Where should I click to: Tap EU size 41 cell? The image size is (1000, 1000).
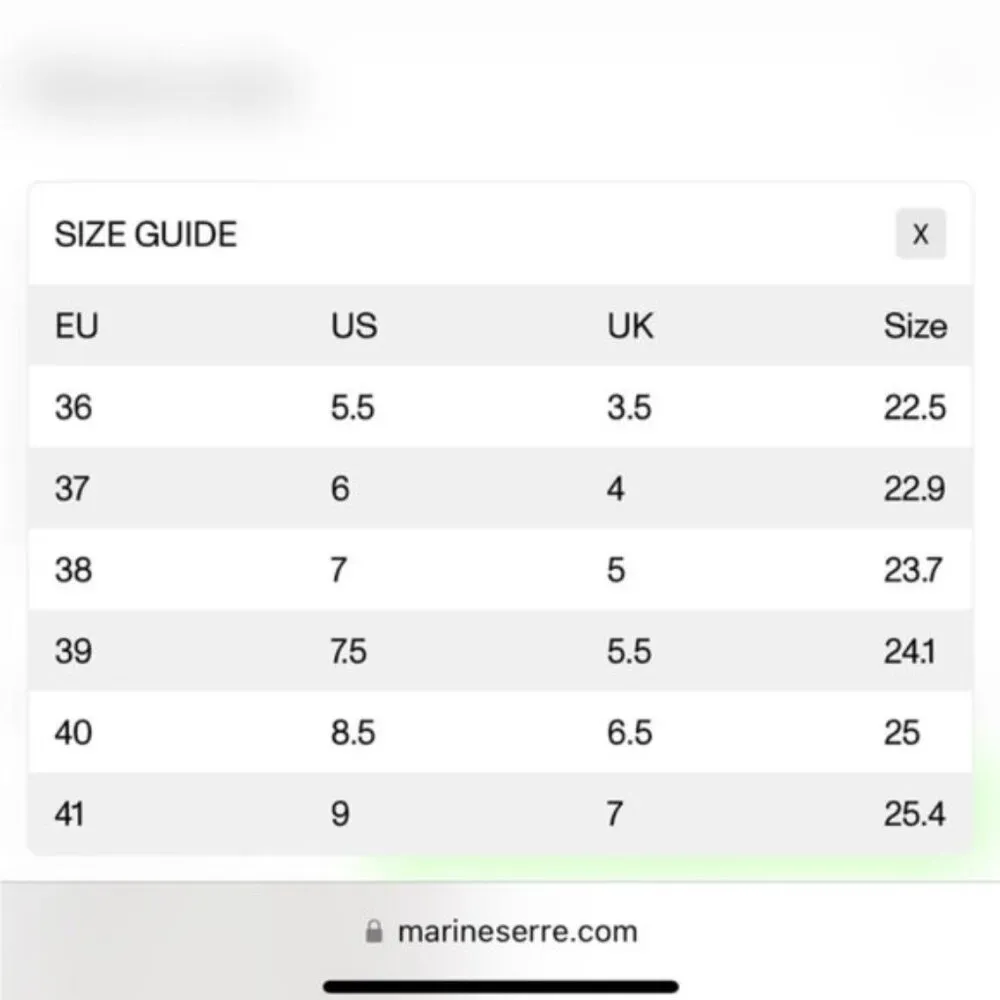tap(70, 814)
